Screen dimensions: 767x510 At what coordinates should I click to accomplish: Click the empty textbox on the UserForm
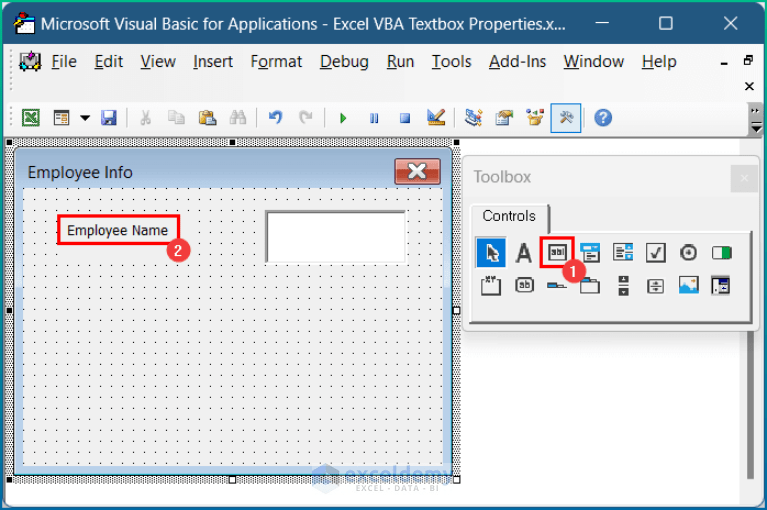336,237
